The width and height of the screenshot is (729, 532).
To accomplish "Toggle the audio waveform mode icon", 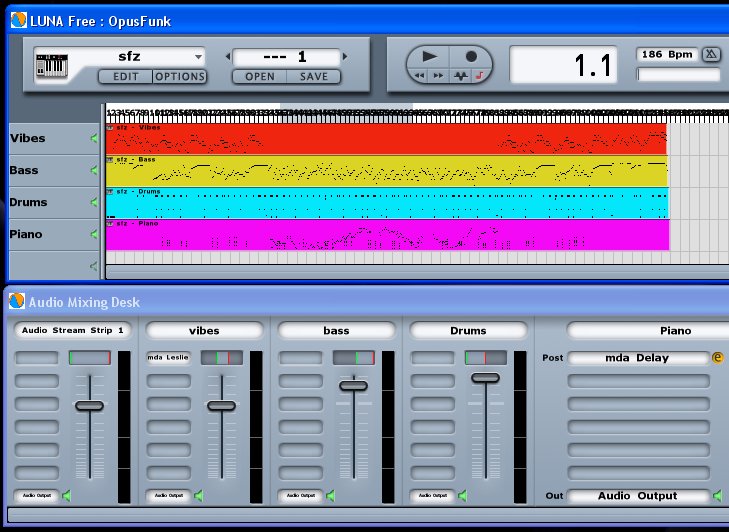I will pos(460,76).
